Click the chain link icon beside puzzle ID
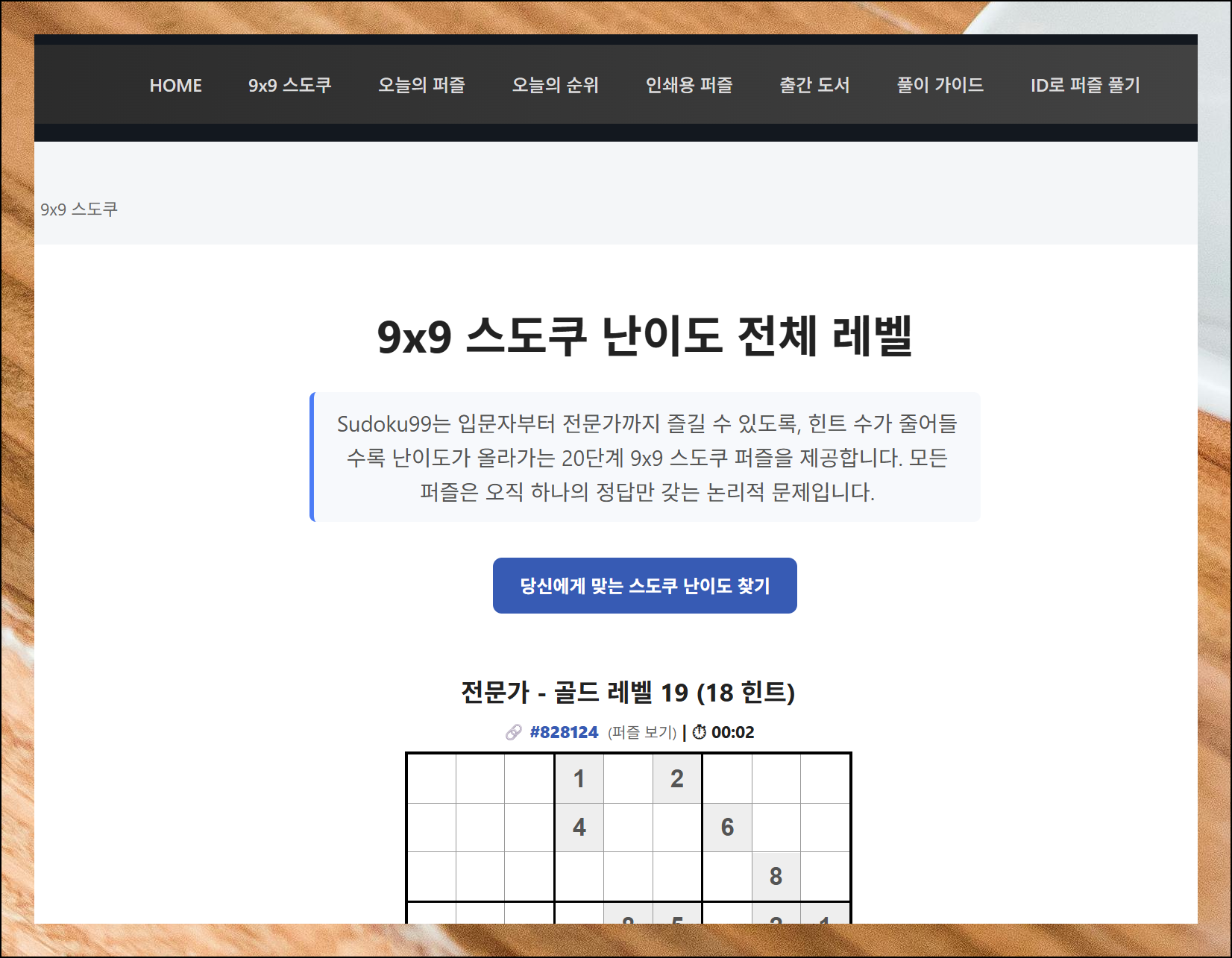Screen dimensions: 1232x958 (513, 732)
